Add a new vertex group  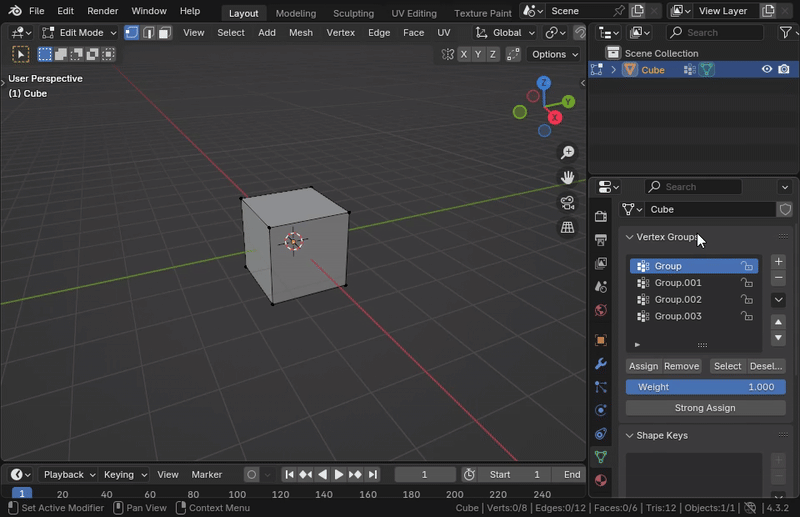pos(779,261)
